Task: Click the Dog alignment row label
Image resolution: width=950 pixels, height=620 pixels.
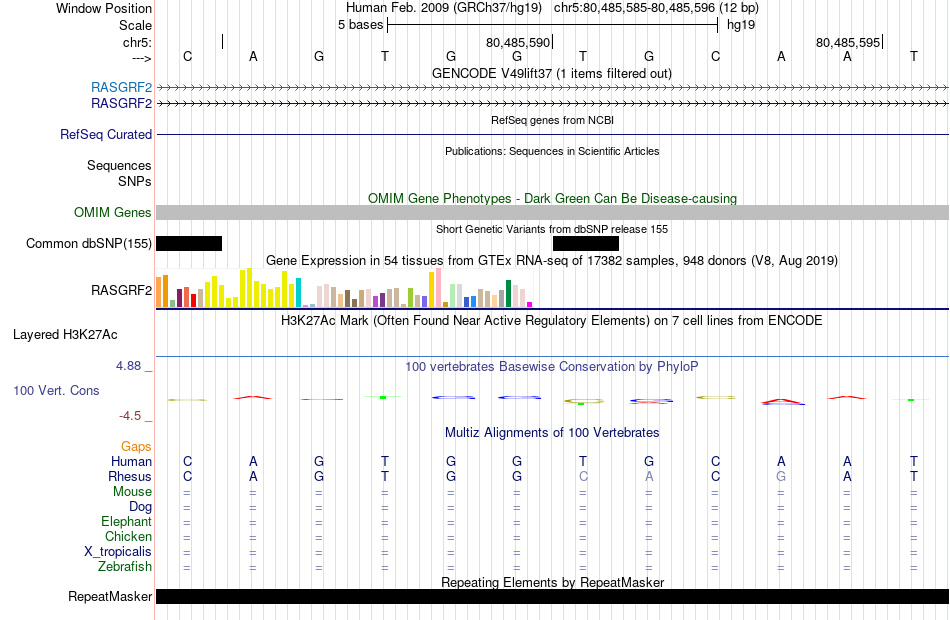Action: pos(140,507)
